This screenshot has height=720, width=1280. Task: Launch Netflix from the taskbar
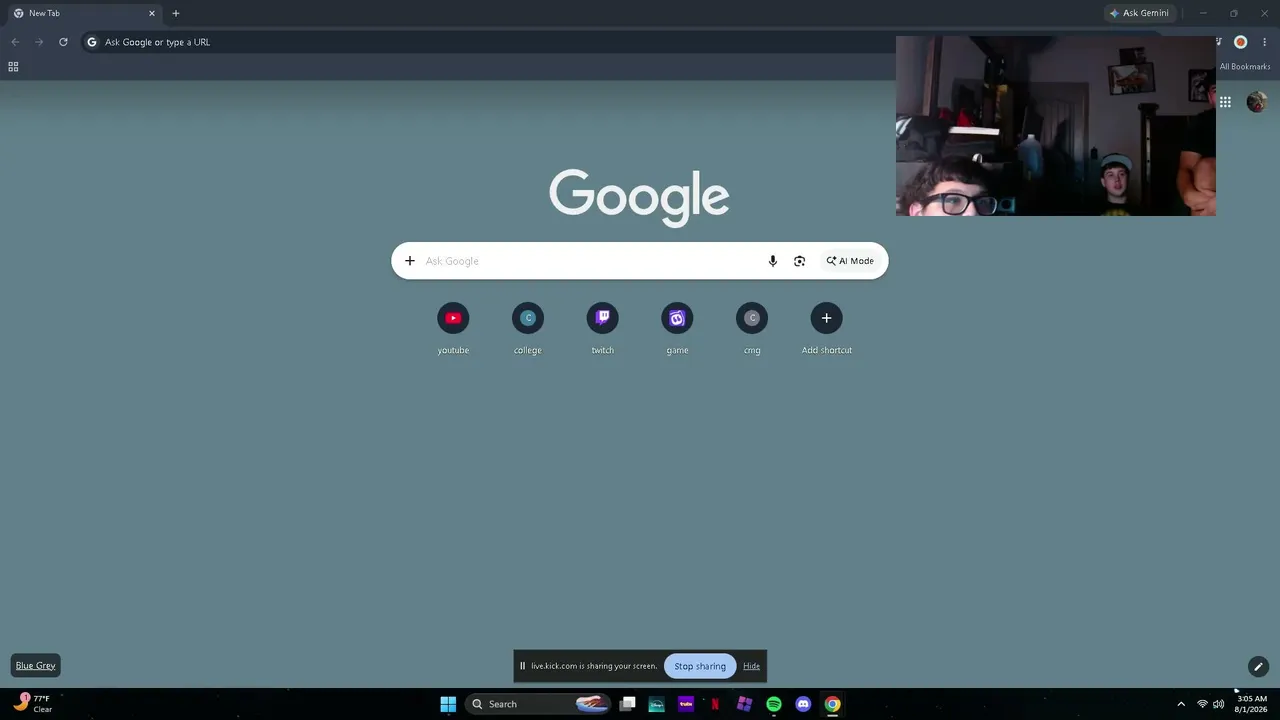pyautogui.click(x=715, y=704)
